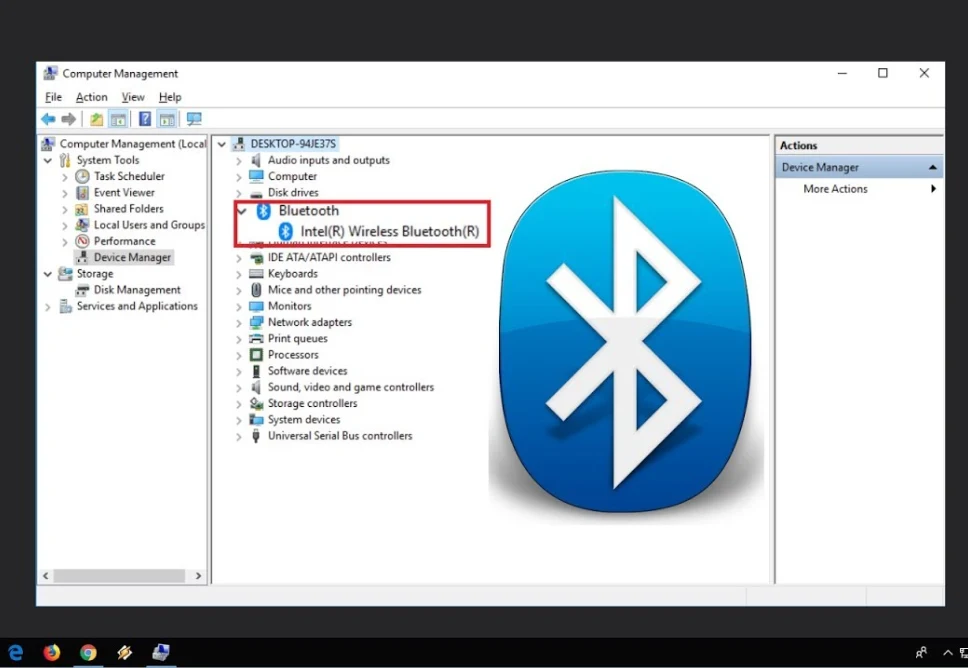The width and height of the screenshot is (968, 668).
Task: Collapse the DESKTOP-94JE37S root node
Action: click(222, 144)
